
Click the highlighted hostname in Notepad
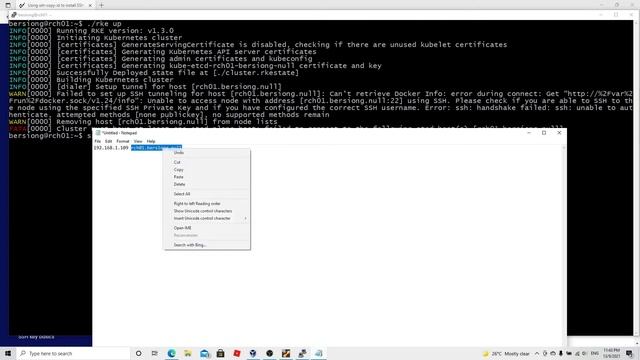pos(156,147)
